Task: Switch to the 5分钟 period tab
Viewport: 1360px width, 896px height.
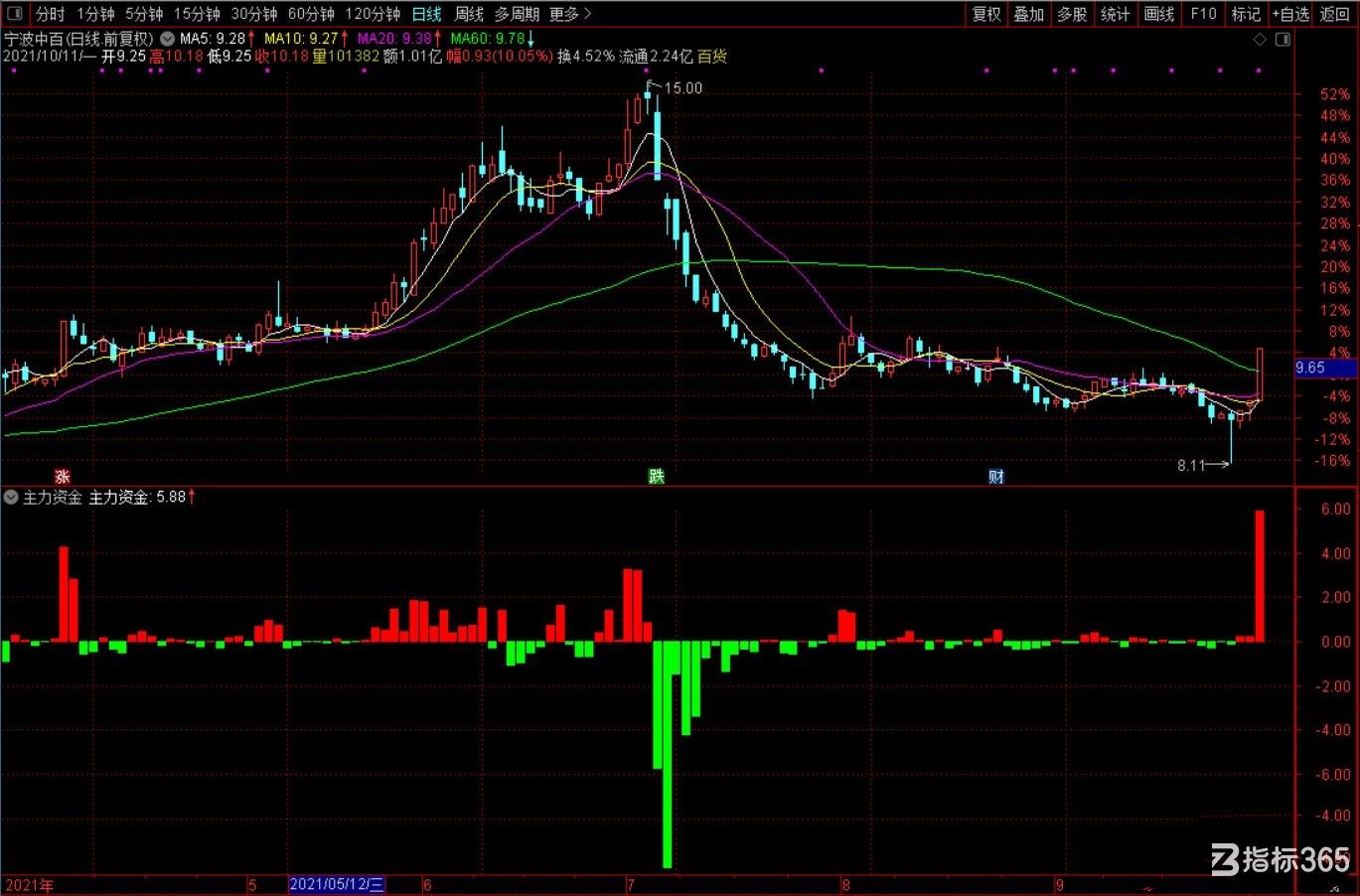Action: (144, 14)
